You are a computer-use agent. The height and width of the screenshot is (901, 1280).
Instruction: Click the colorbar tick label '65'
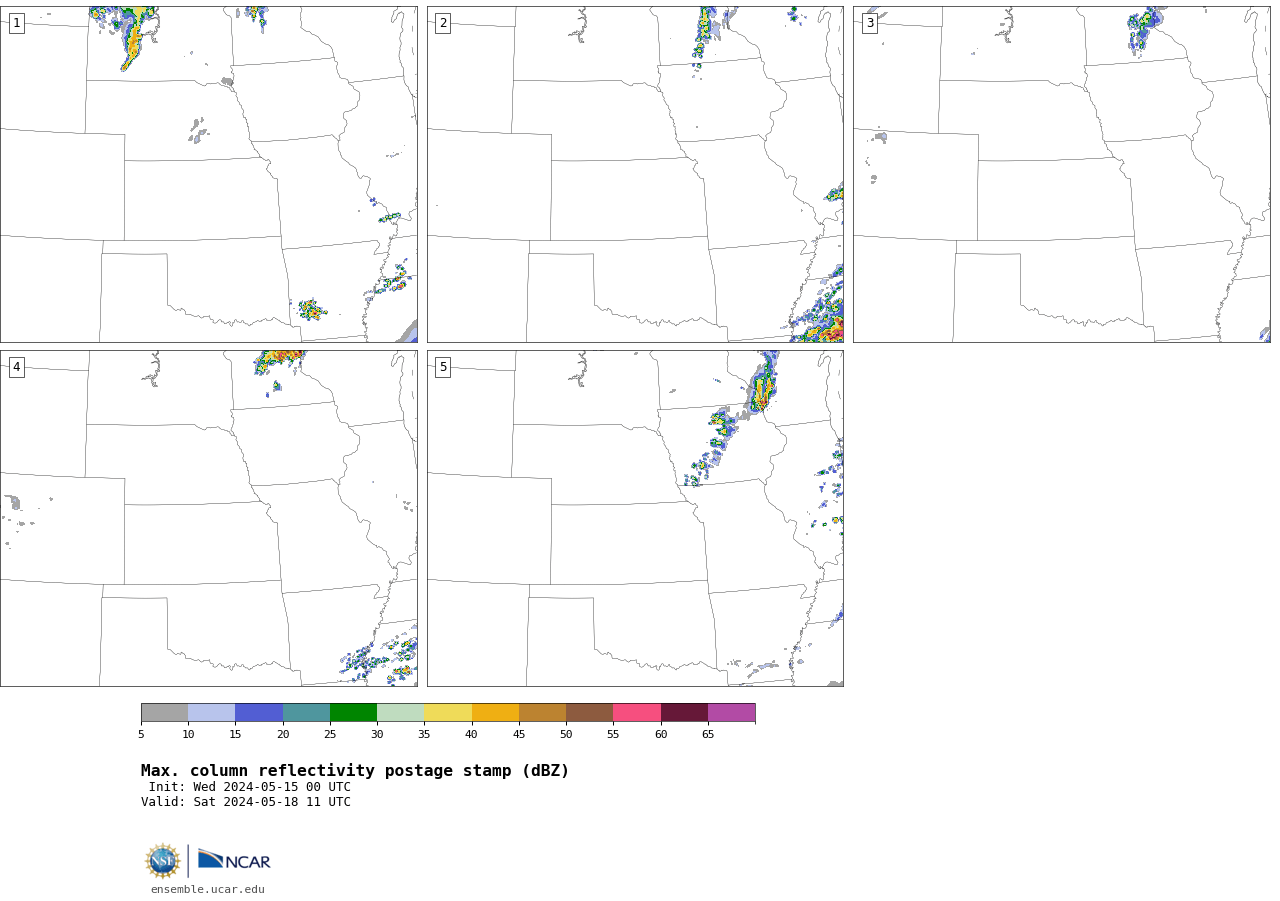point(708,735)
